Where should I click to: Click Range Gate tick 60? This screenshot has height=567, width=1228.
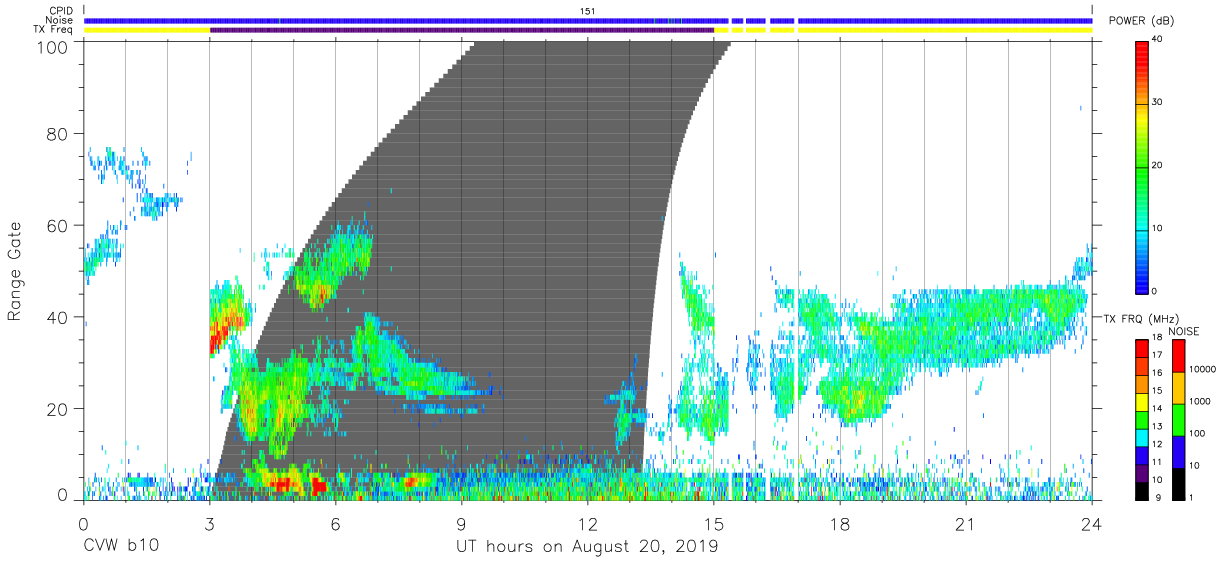coord(58,226)
